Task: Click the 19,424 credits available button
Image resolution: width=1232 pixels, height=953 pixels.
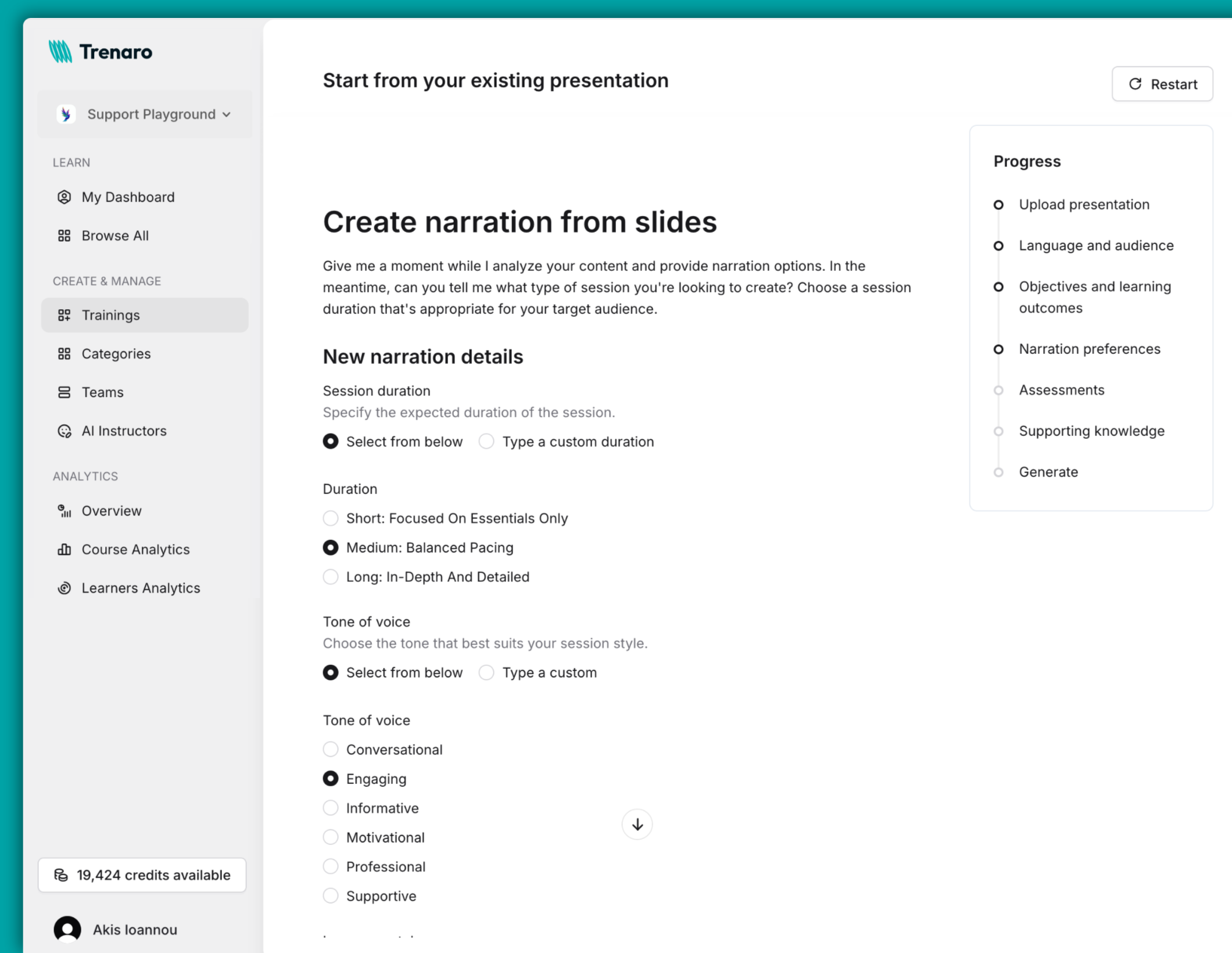Action: 142,875
